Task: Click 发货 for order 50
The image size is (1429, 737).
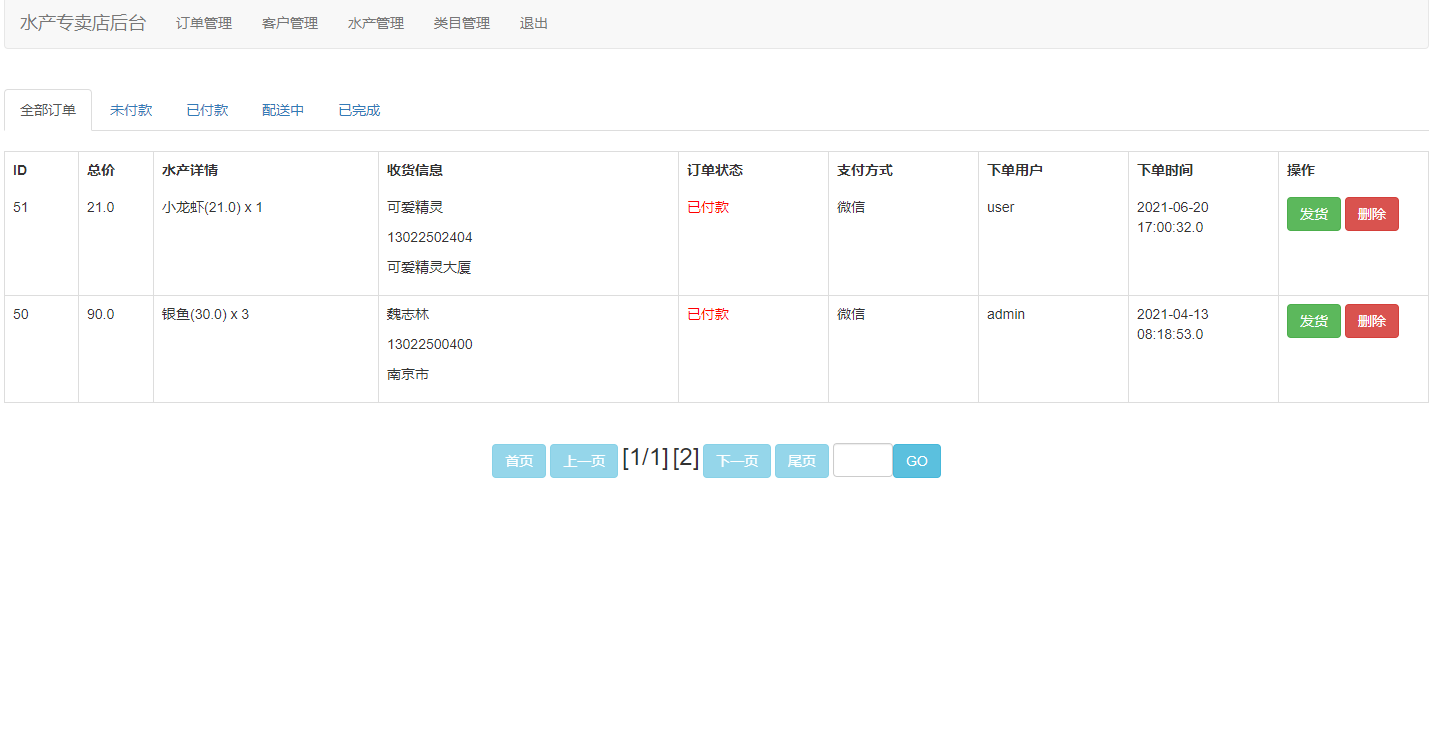Action: [1313, 320]
